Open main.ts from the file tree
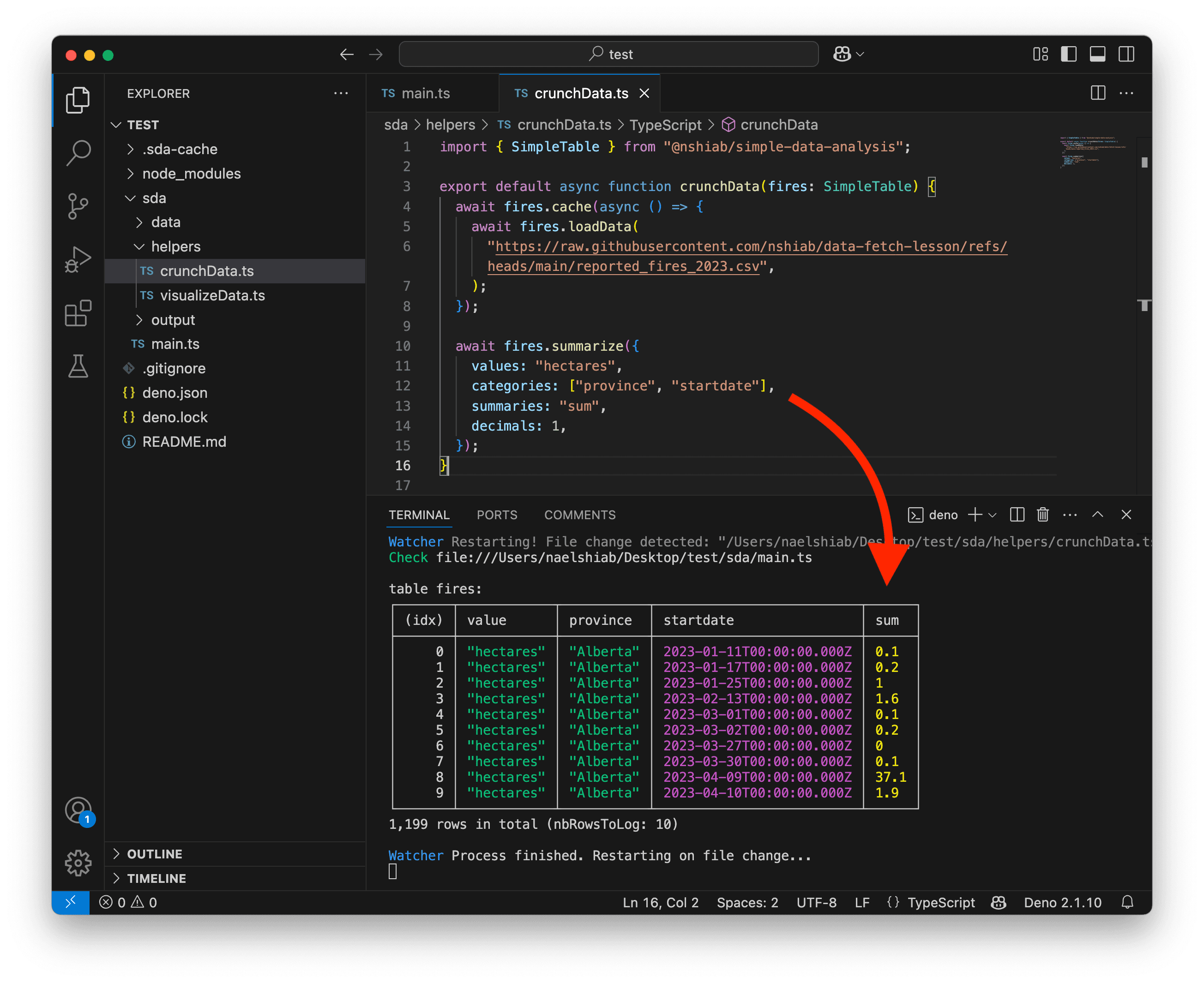Image resolution: width=1204 pixels, height=983 pixels. click(235, 344)
